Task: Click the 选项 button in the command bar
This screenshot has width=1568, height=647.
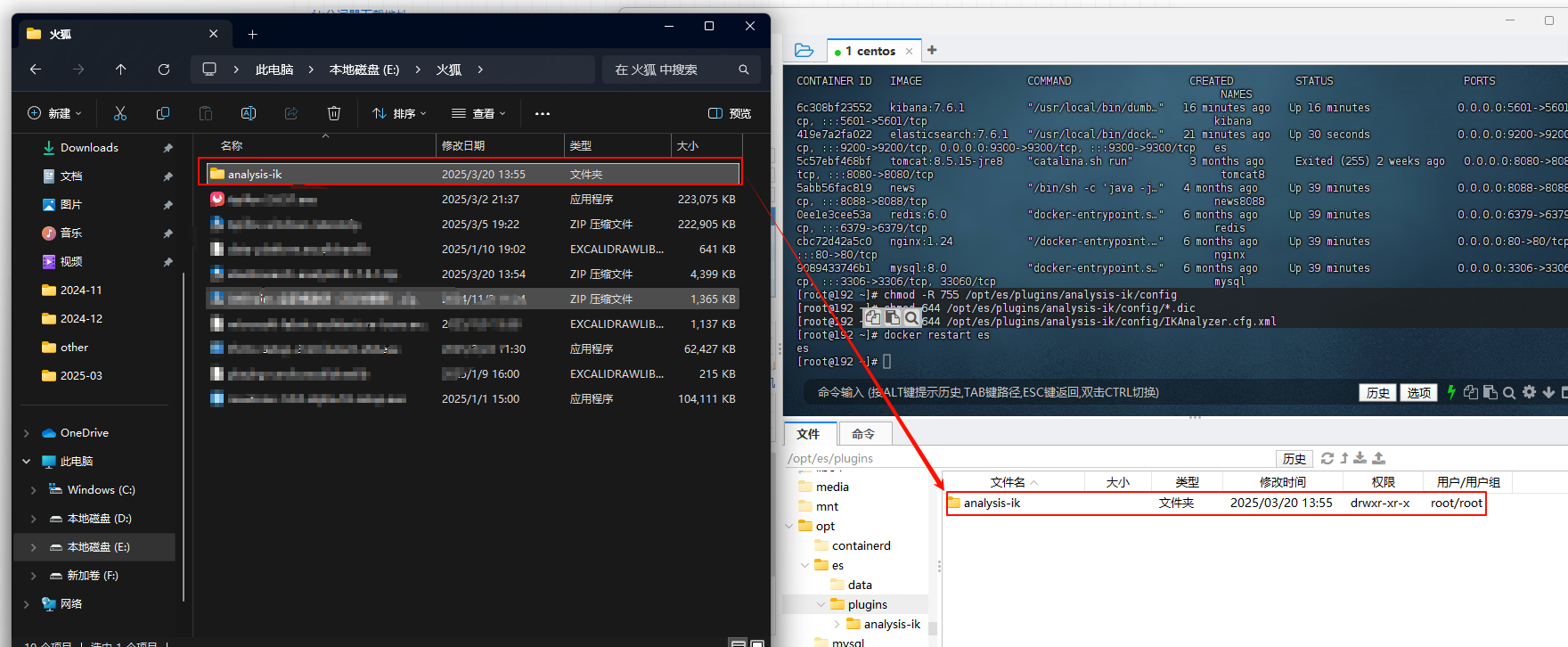Action: 1418,392
